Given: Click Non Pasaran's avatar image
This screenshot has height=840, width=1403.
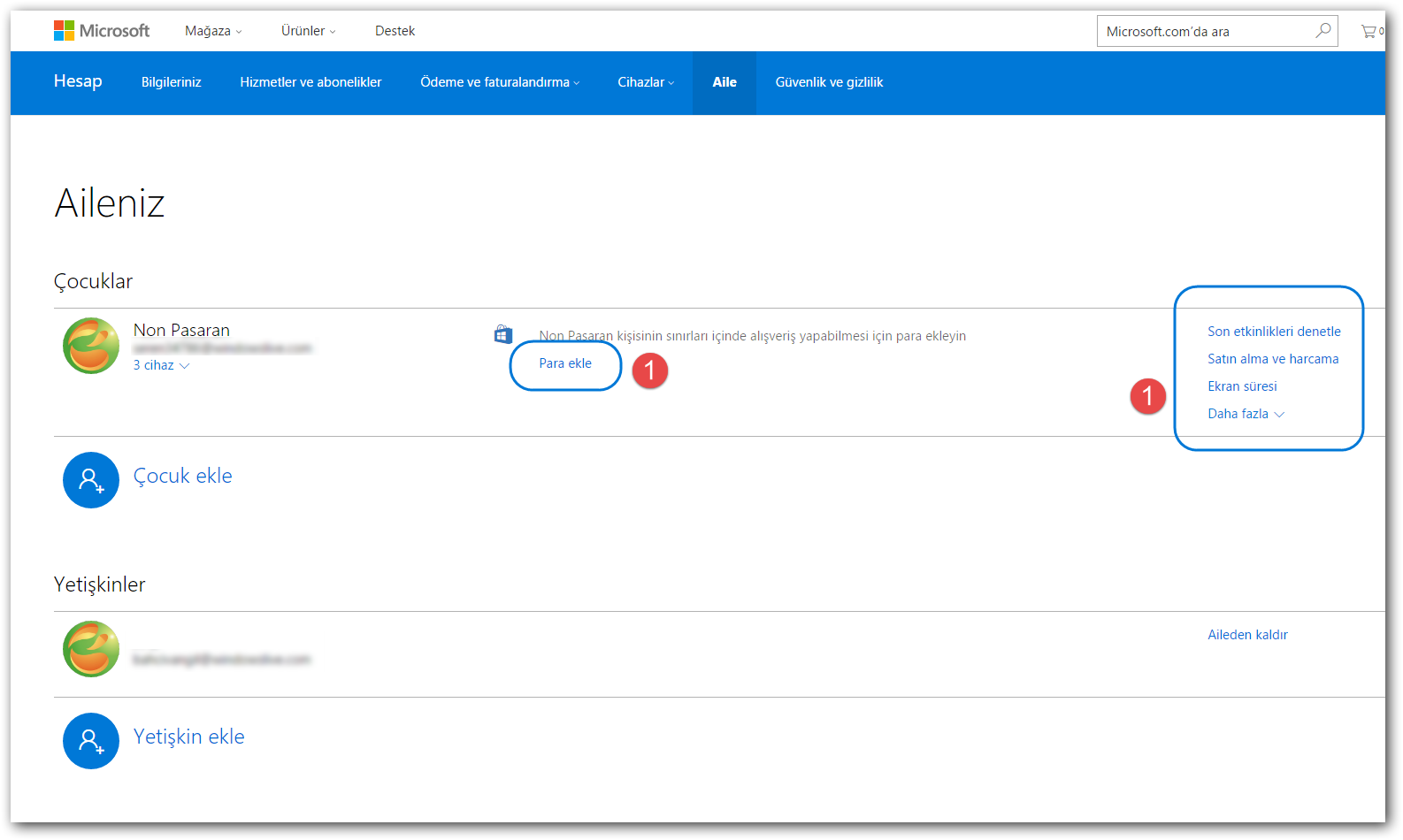Looking at the screenshot, I should click(x=91, y=346).
